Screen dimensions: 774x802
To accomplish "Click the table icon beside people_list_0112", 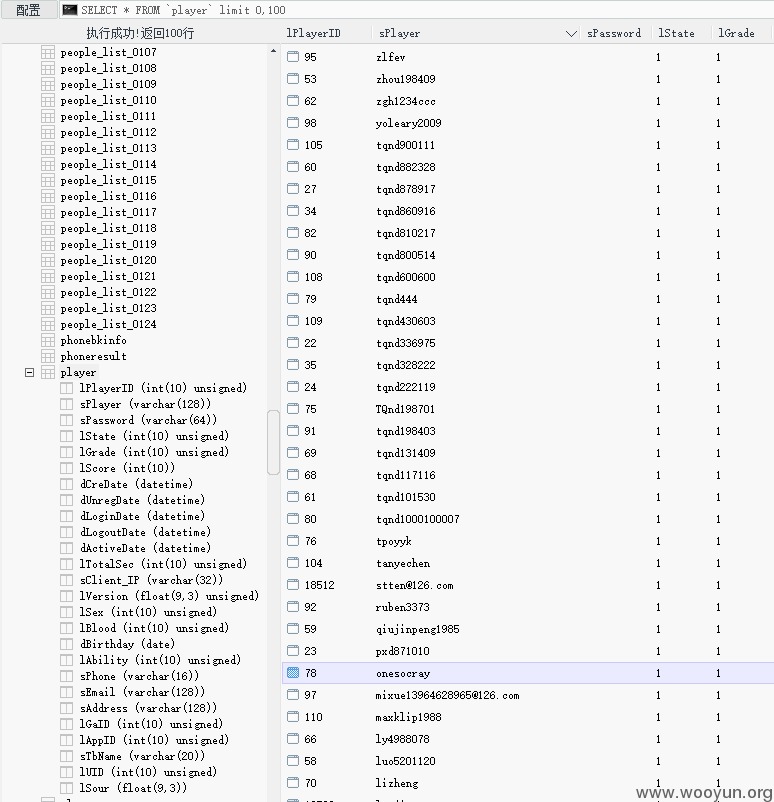I will point(48,132).
